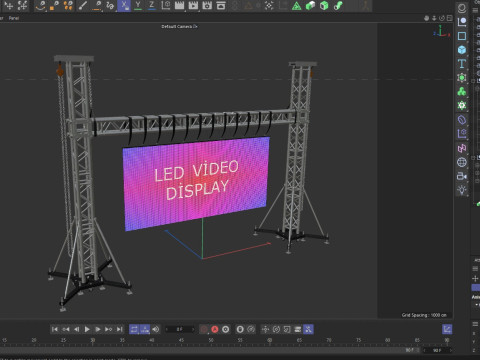The width and height of the screenshot is (480, 360).
Task: Add a Subdivision Surface generator
Action: coord(462,78)
